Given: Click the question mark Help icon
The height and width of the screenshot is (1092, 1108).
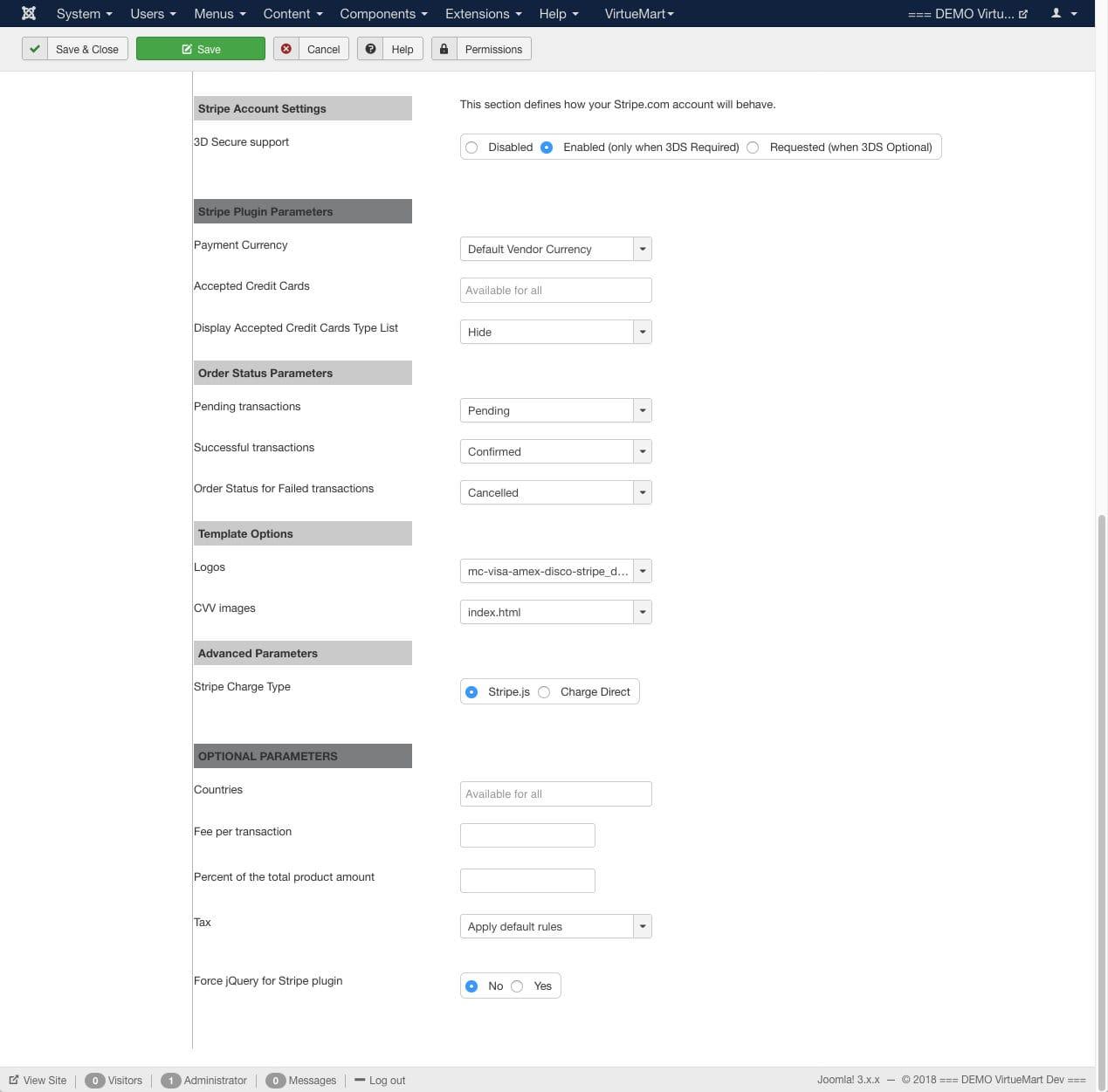Looking at the screenshot, I should [370, 49].
